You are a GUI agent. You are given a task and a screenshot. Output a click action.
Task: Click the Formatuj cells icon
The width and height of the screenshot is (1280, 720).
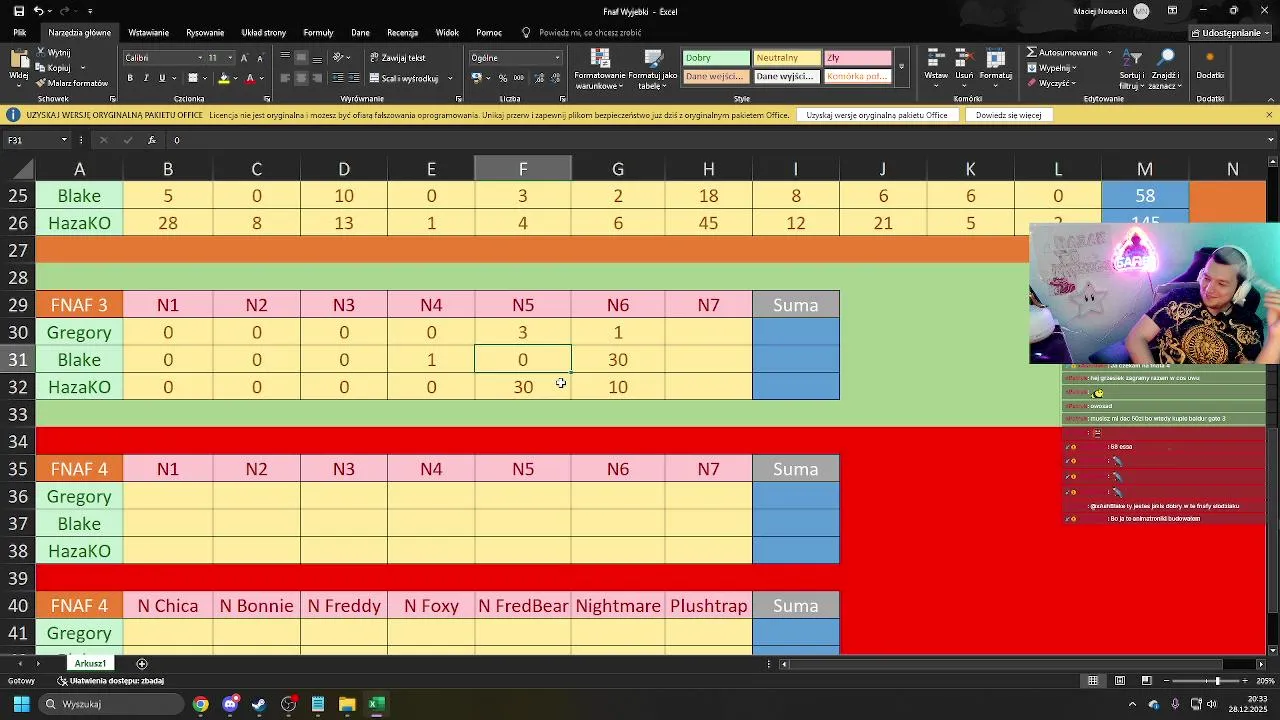[x=996, y=58]
